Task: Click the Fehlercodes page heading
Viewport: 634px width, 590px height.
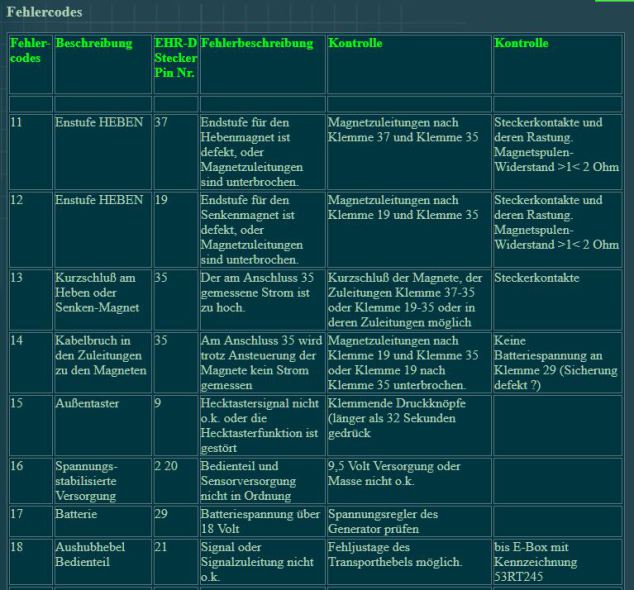Action: point(45,12)
